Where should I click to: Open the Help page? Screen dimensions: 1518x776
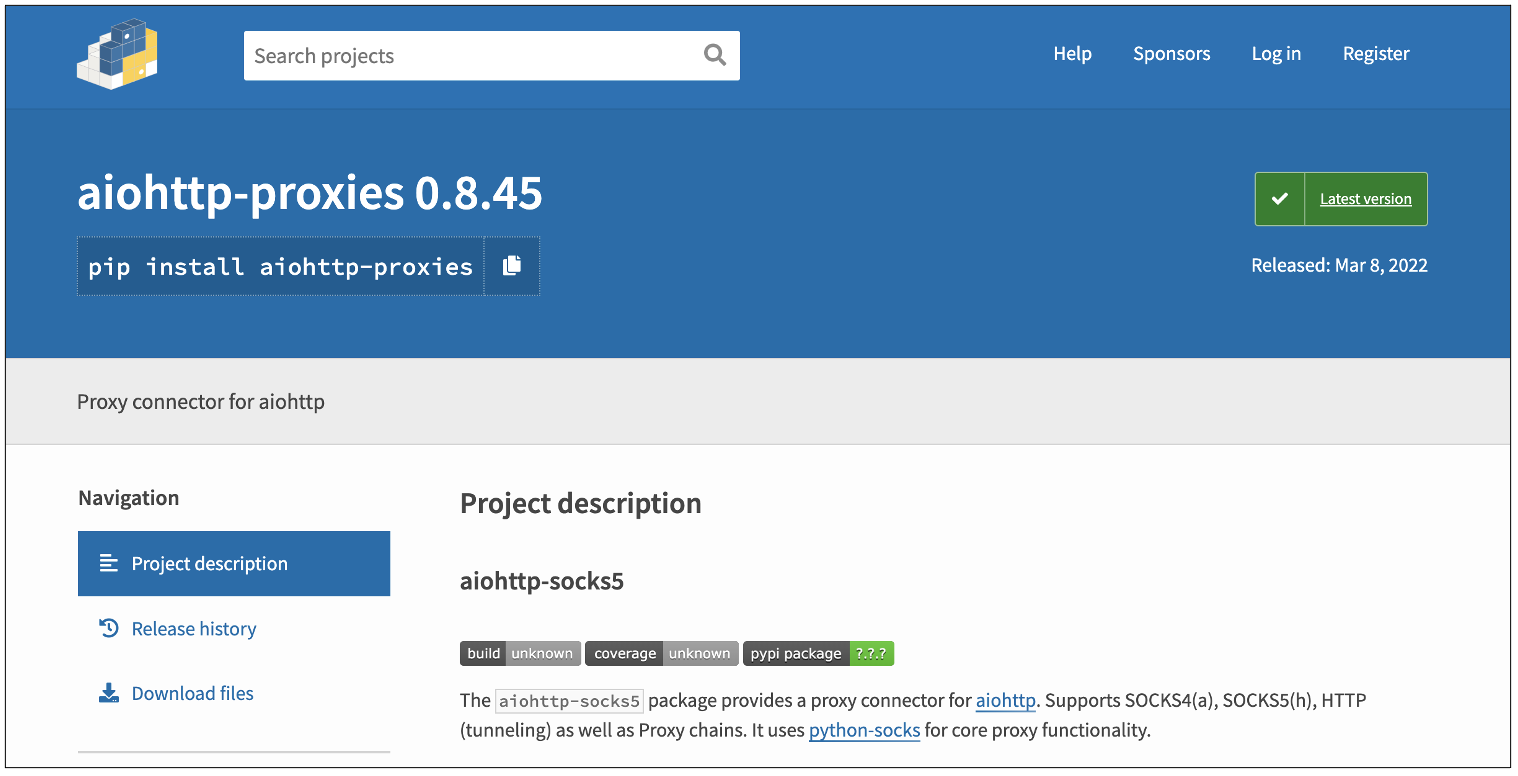click(1072, 54)
